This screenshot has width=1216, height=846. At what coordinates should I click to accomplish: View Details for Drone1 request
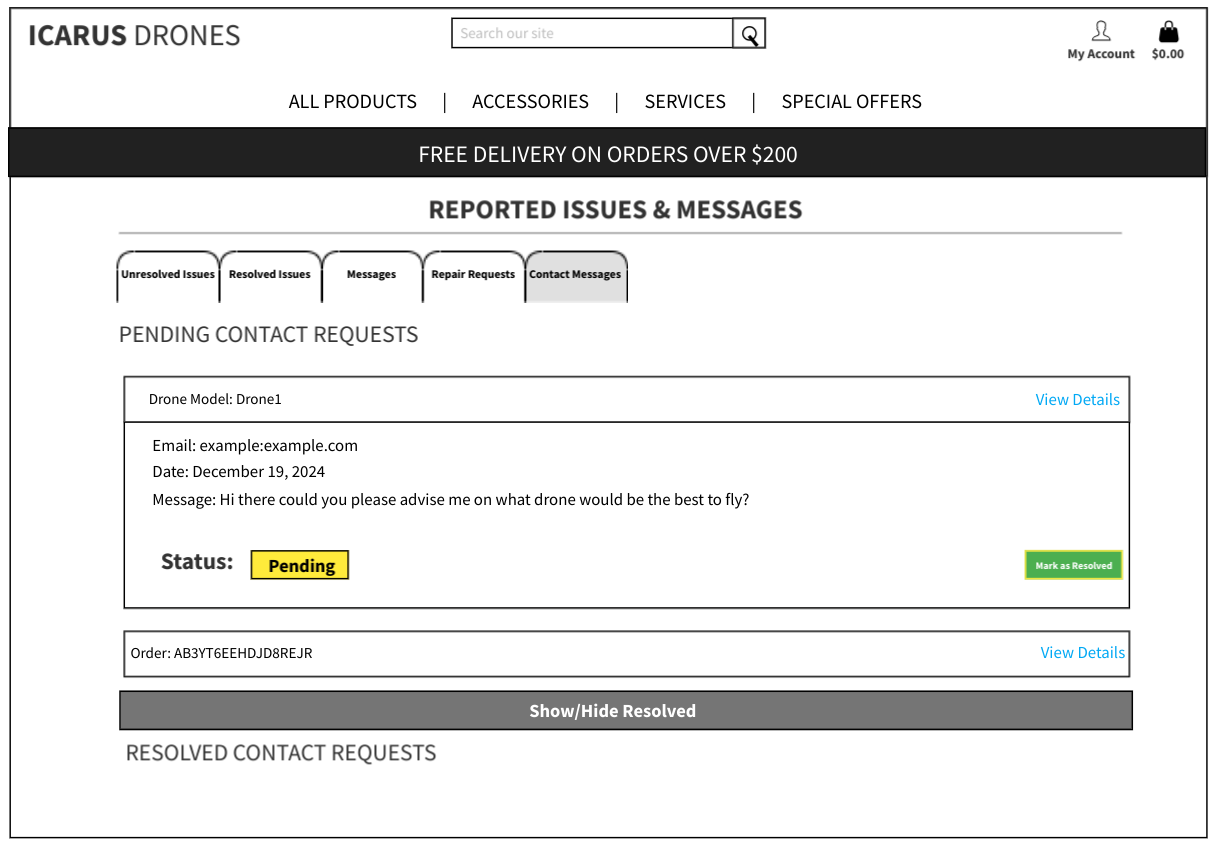pos(1077,400)
